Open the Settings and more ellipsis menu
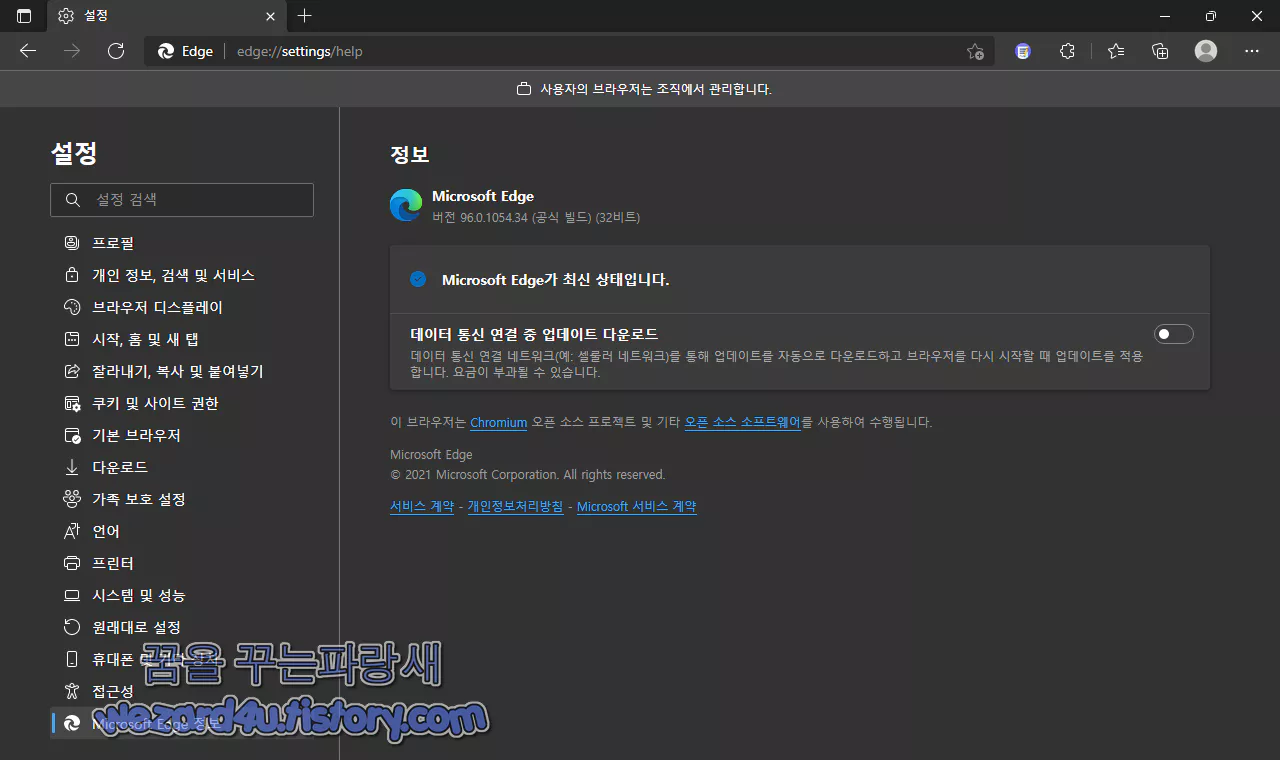The height and width of the screenshot is (760, 1280). click(x=1252, y=51)
